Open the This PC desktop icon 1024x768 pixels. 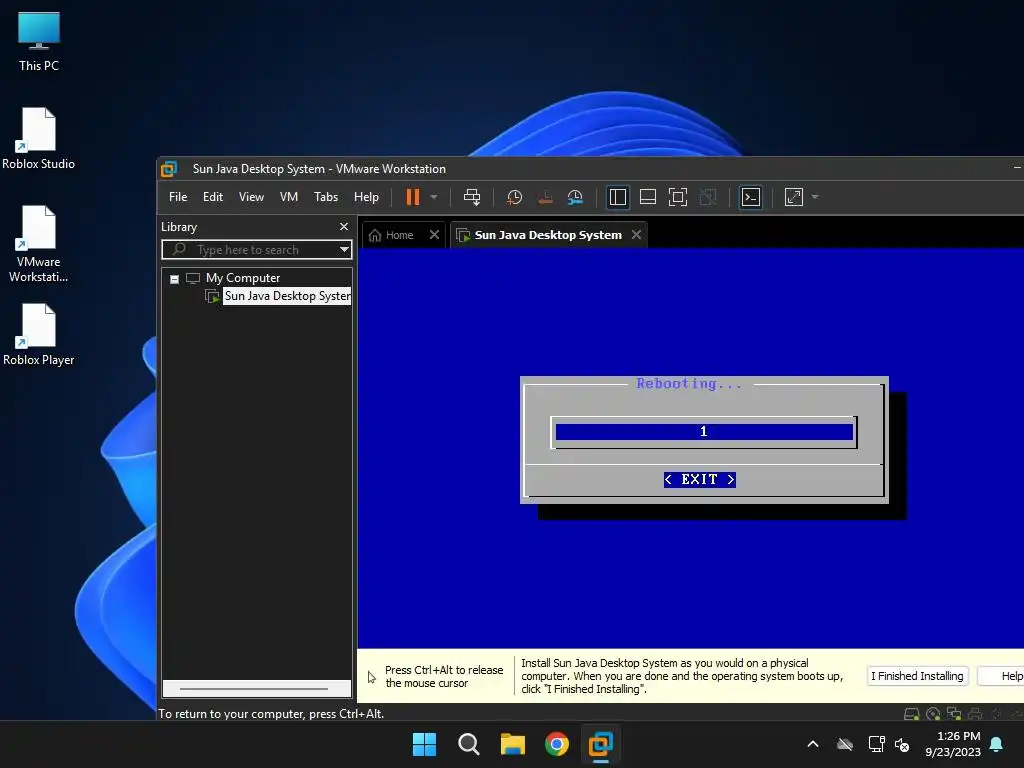[x=39, y=42]
